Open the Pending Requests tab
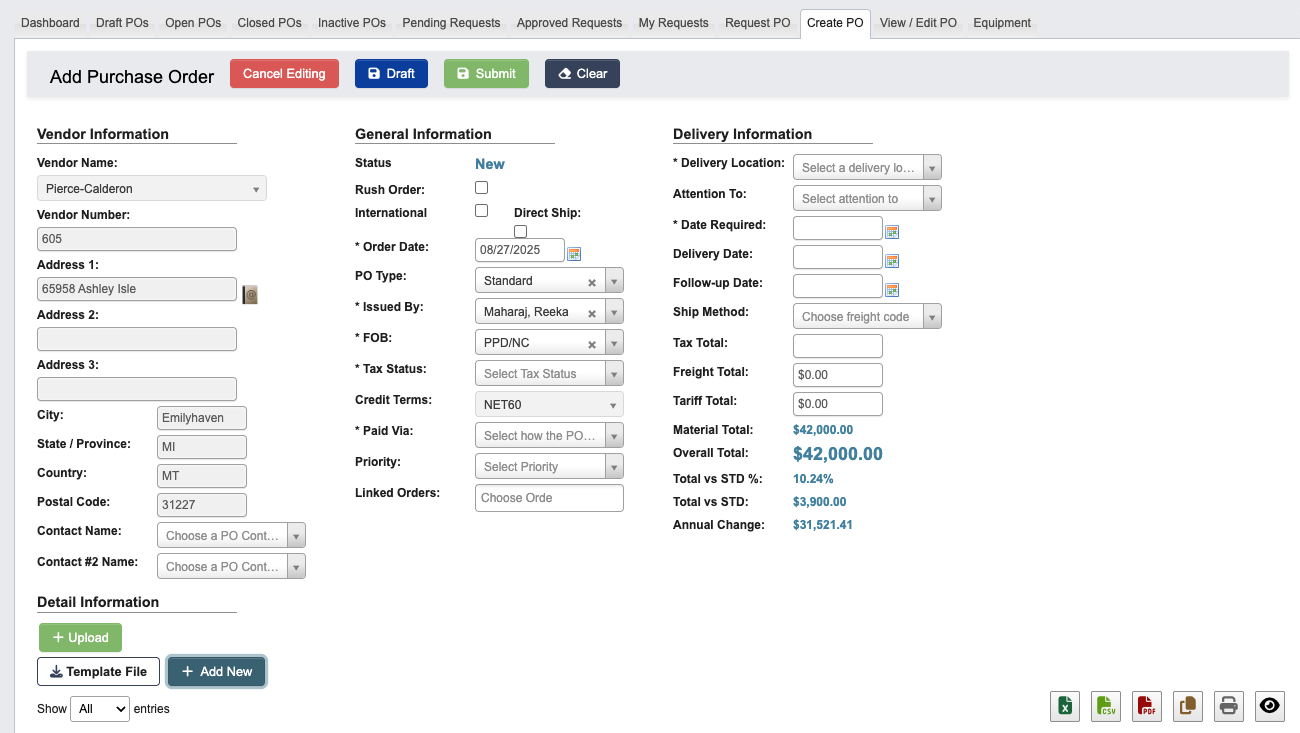Viewport: 1300px width, 733px height. (x=451, y=23)
